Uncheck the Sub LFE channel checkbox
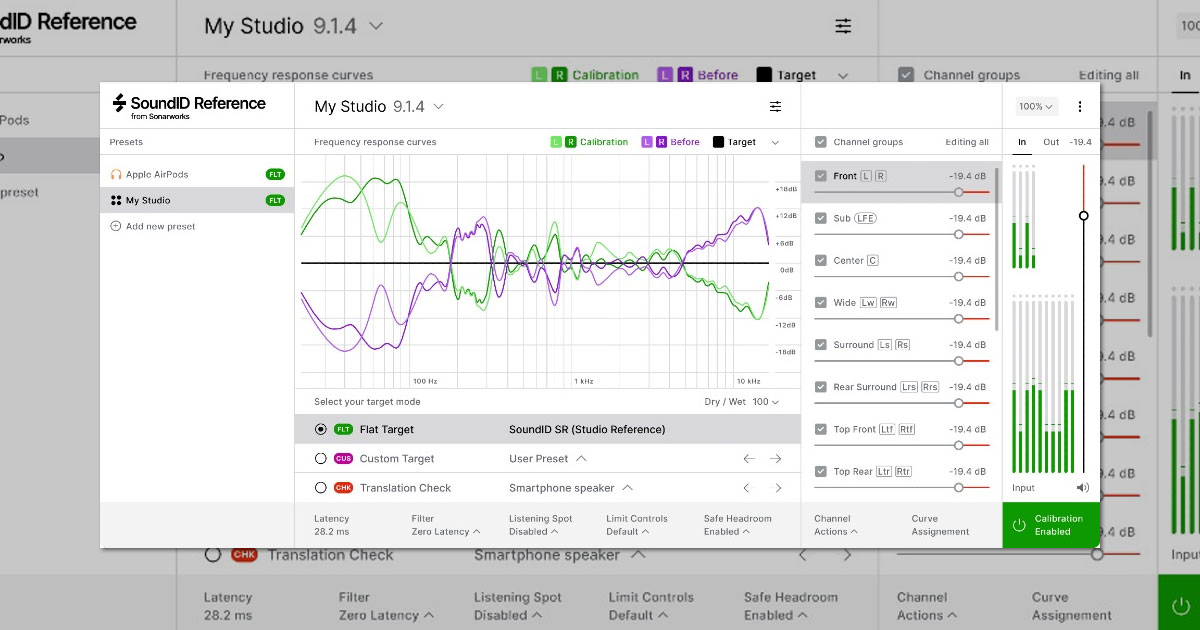This screenshot has height=630, width=1200. (821, 218)
